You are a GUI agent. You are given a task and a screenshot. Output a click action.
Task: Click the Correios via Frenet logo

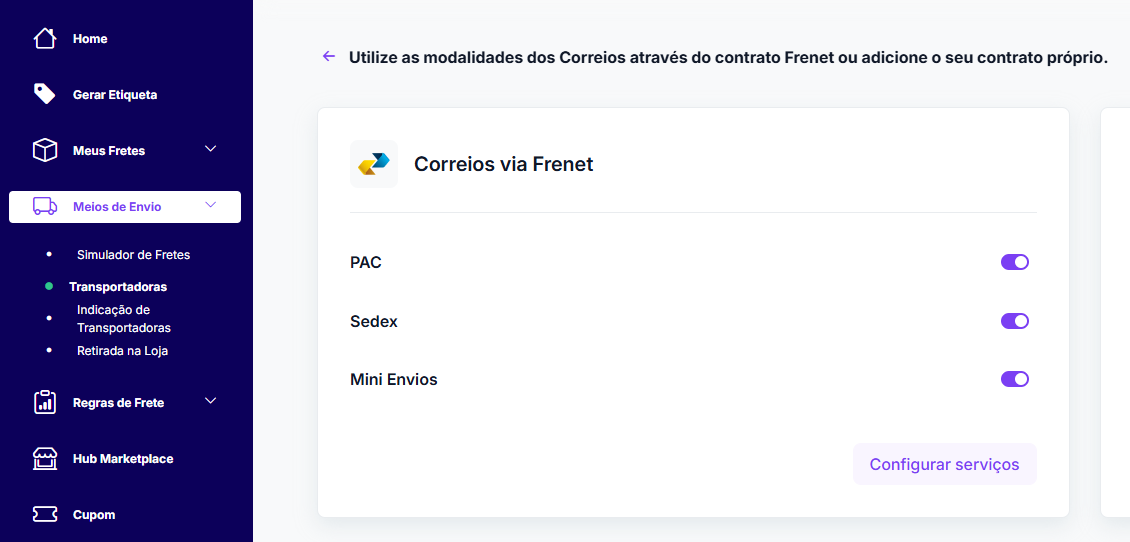[x=374, y=164]
